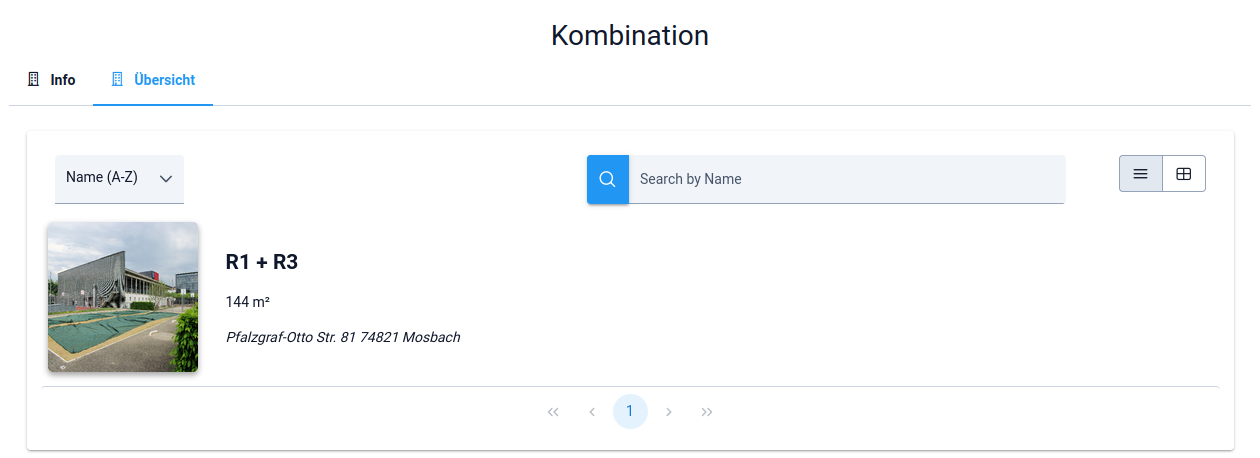The height and width of the screenshot is (458, 1260).
Task: Click the 144 m² area label
Action: click(x=248, y=302)
